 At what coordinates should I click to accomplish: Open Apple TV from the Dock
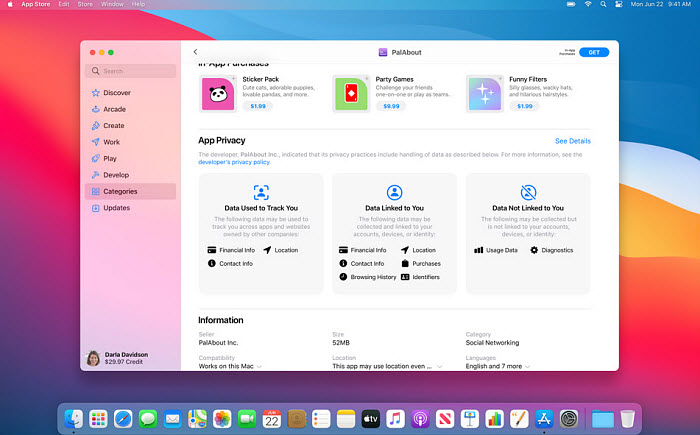[371, 419]
